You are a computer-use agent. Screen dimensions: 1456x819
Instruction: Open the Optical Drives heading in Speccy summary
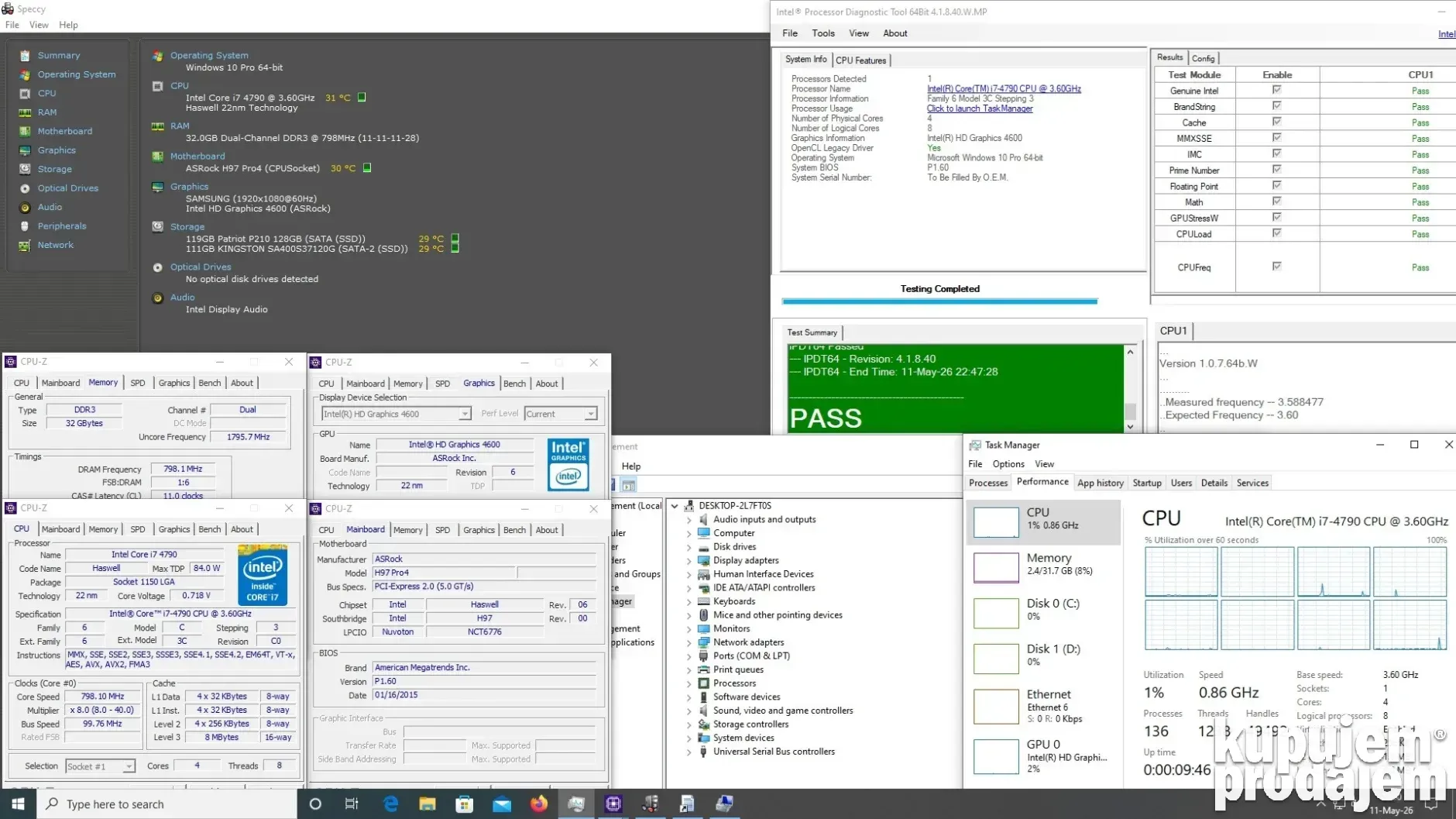click(x=201, y=267)
